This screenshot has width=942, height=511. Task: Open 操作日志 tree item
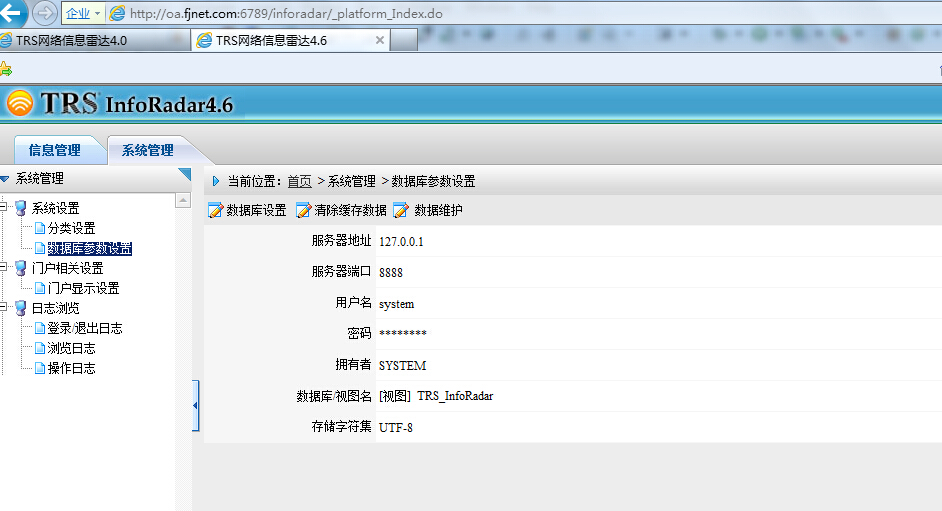[71, 368]
